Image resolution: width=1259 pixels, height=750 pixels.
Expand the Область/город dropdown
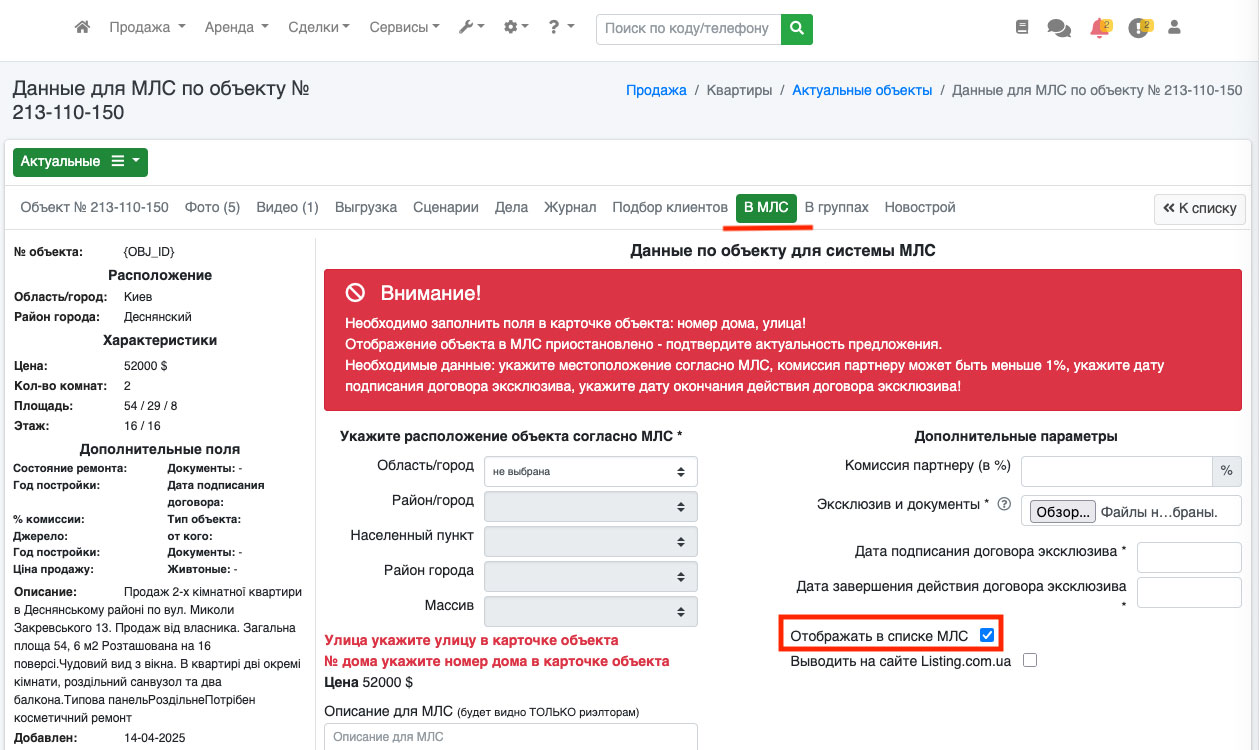pyautogui.click(x=590, y=471)
